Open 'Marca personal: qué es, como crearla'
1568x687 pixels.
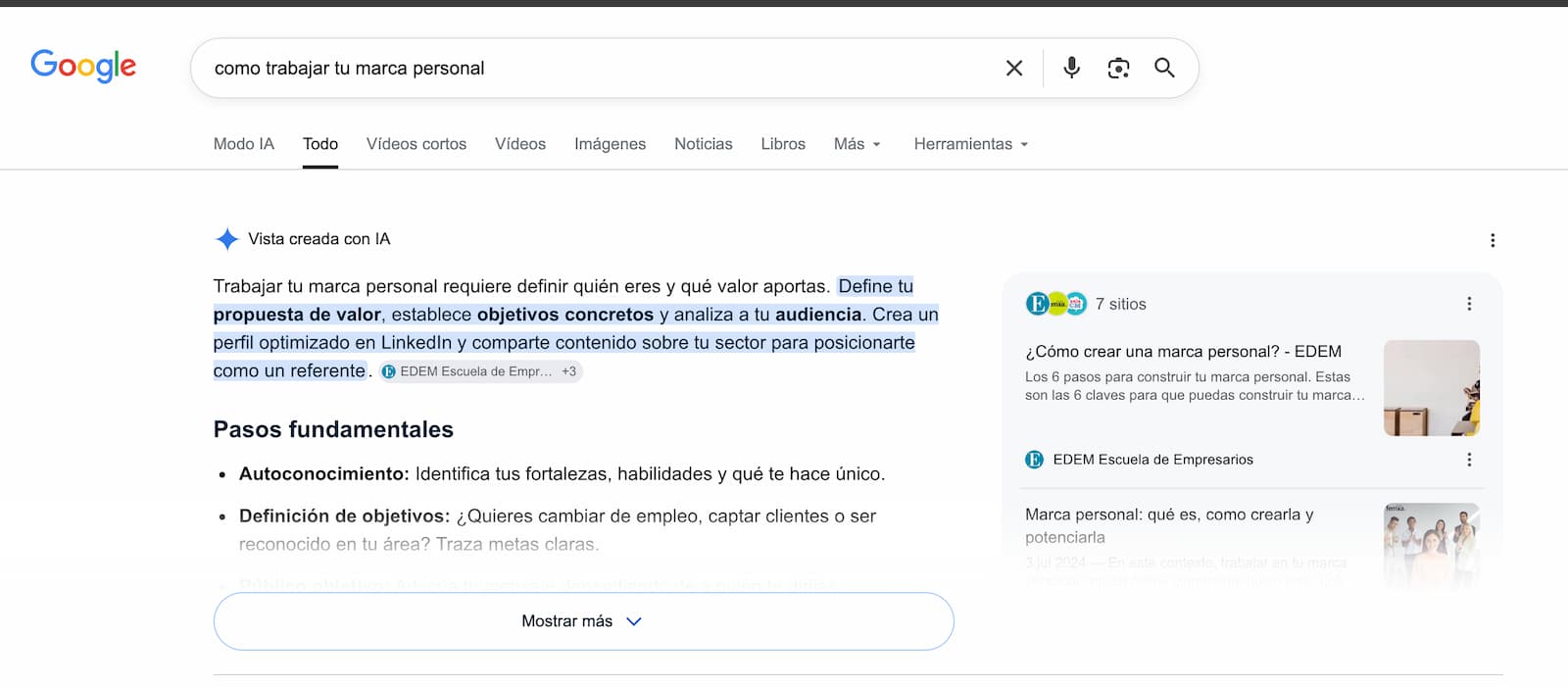1169,525
